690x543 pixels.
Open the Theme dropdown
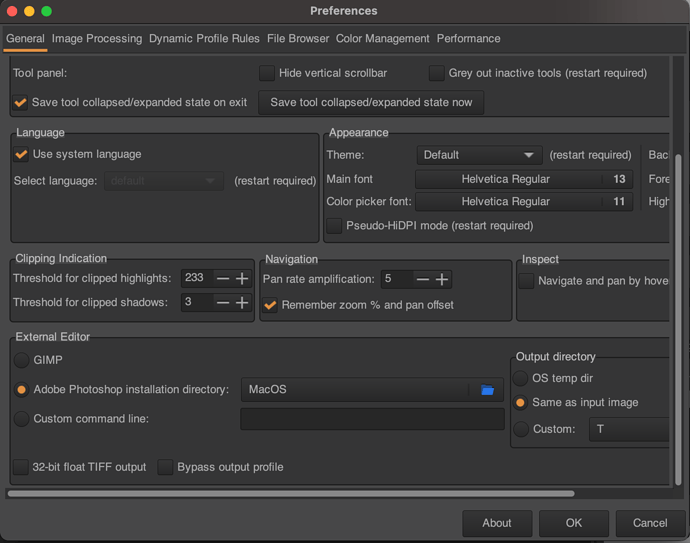tap(479, 155)
